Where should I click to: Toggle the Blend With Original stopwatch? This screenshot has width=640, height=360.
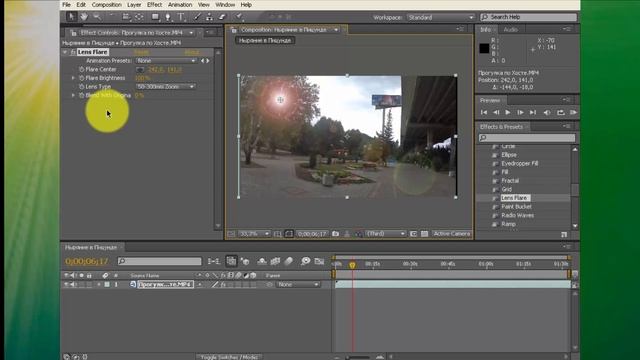click(81, 95)
